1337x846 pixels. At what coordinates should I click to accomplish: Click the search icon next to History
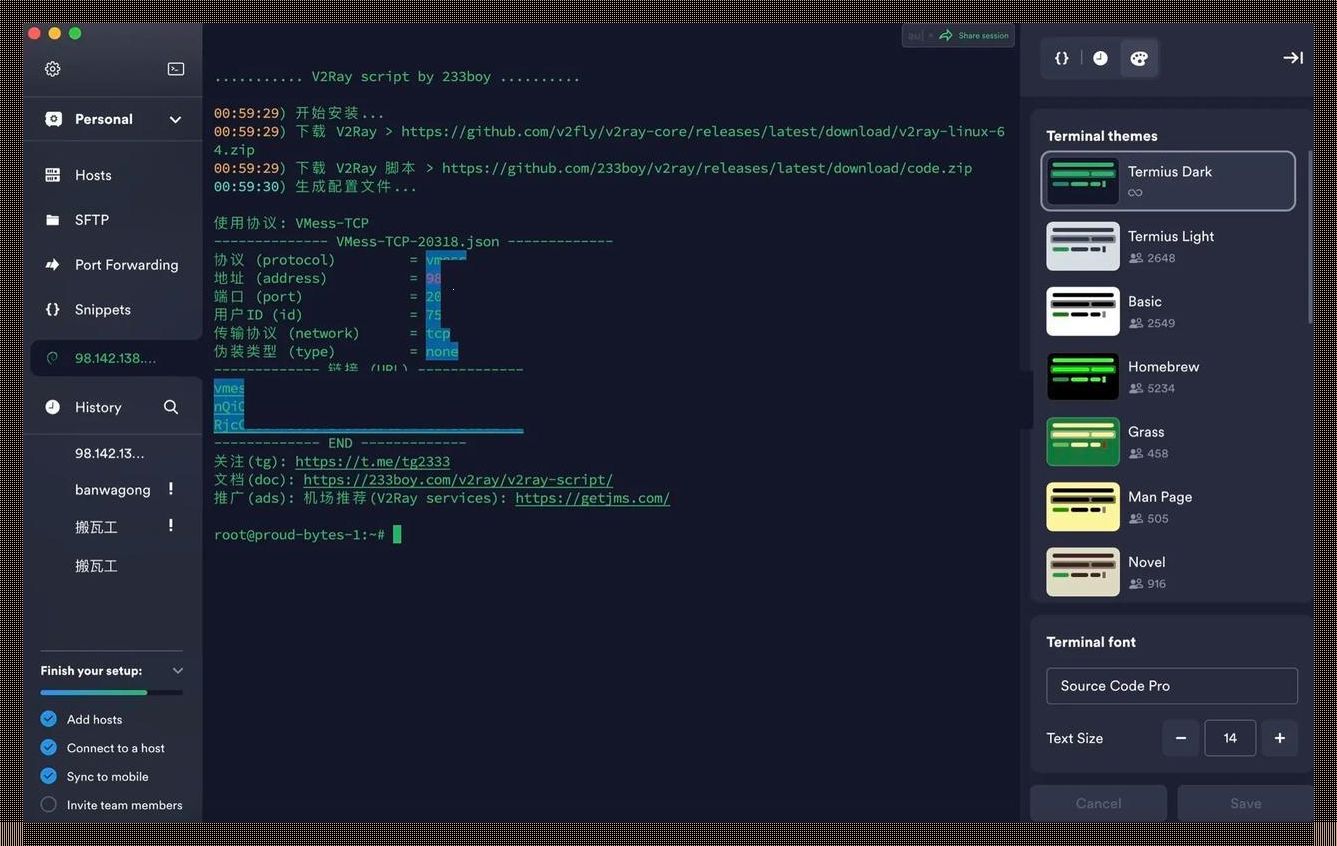[x=171, y=407]
